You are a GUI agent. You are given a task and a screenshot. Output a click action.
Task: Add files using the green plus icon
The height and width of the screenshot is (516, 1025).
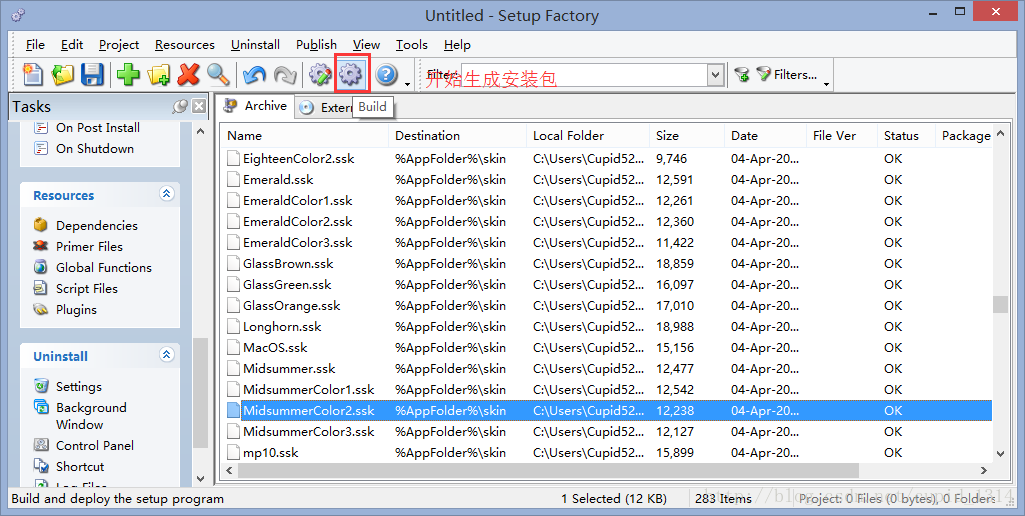pos(128,75)
